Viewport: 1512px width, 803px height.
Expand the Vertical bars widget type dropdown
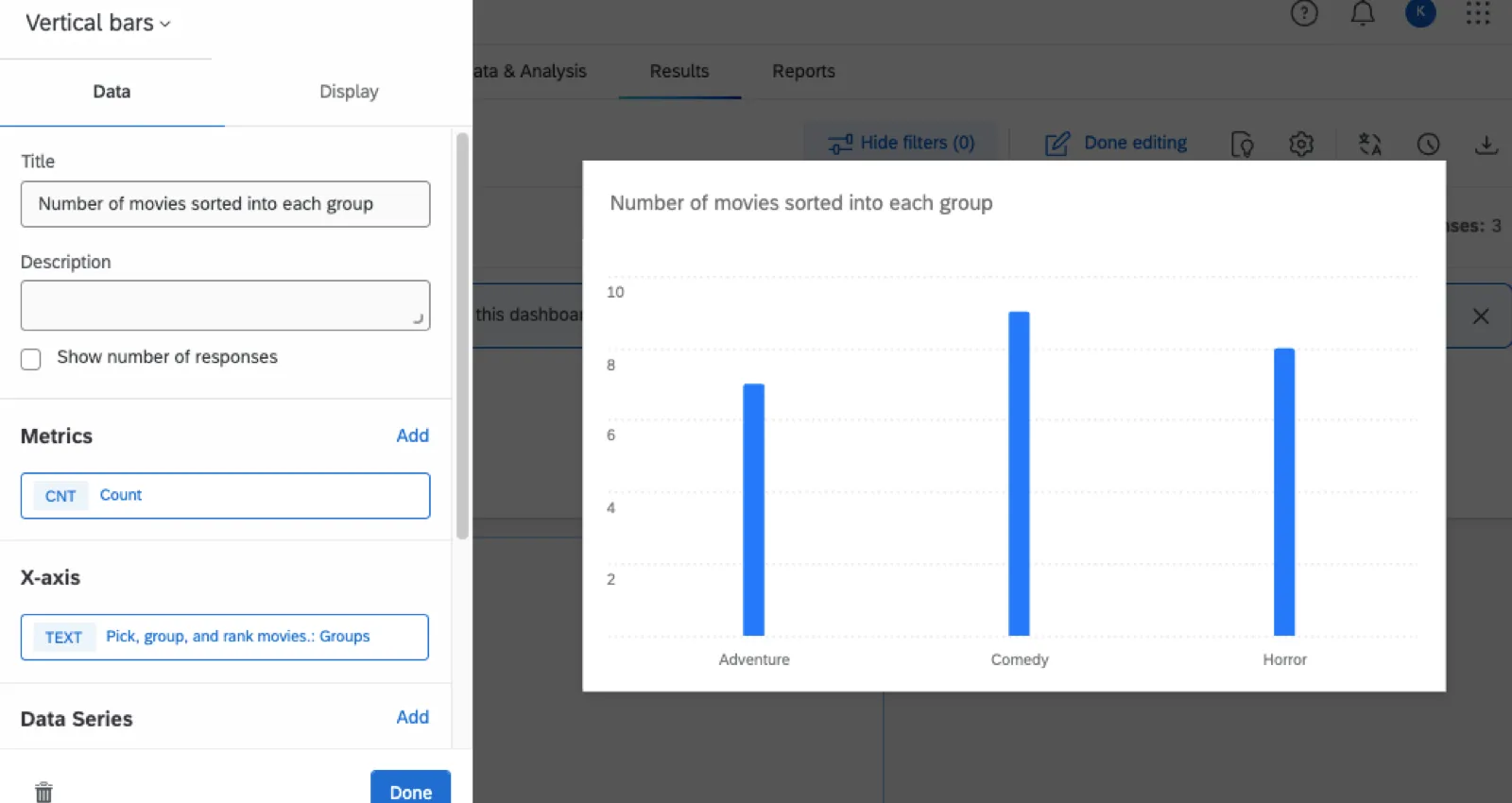tap(98, 23)
